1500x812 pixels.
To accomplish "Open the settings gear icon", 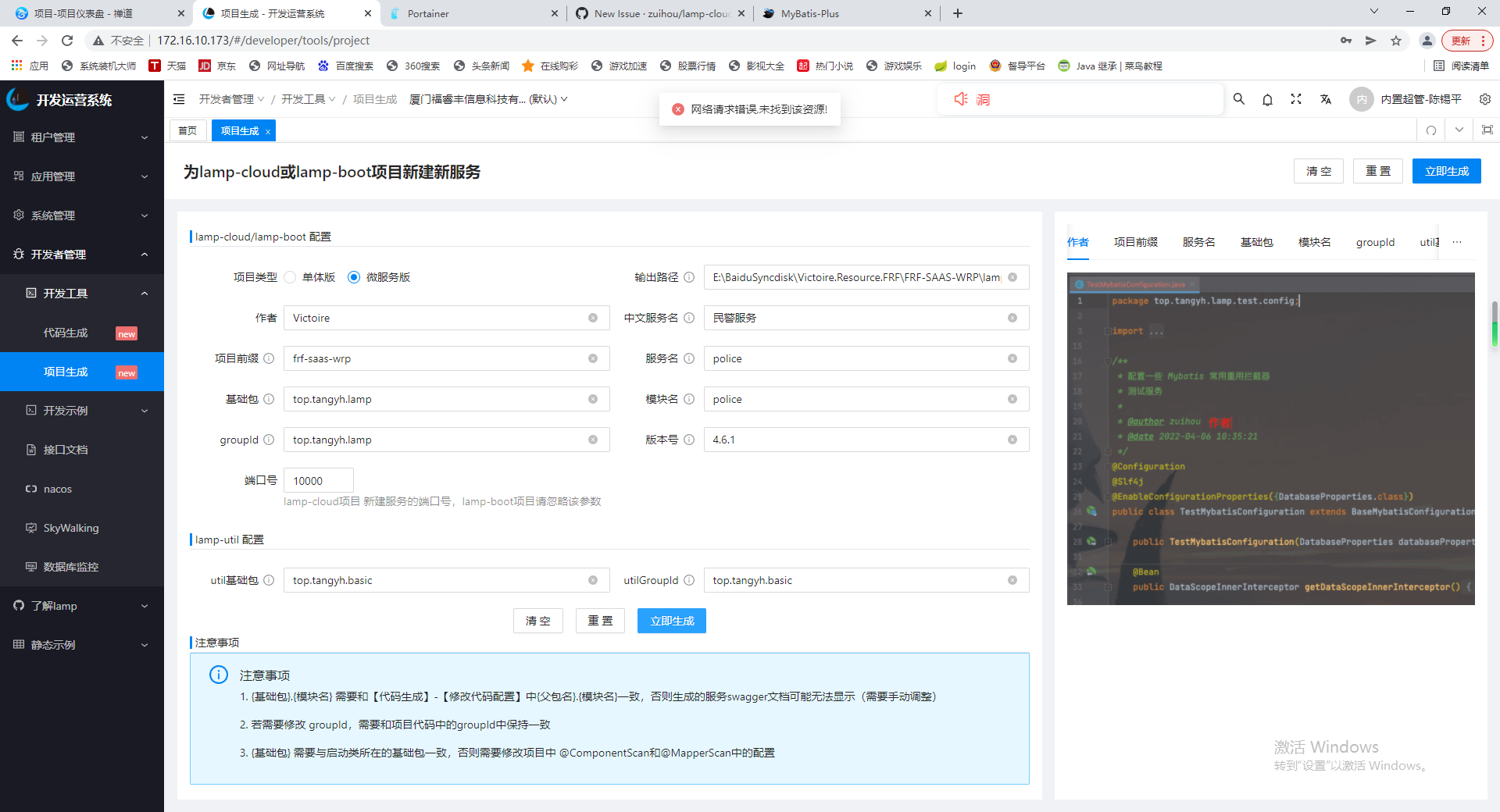I will pyautogui.click(x=1485, y=99).
